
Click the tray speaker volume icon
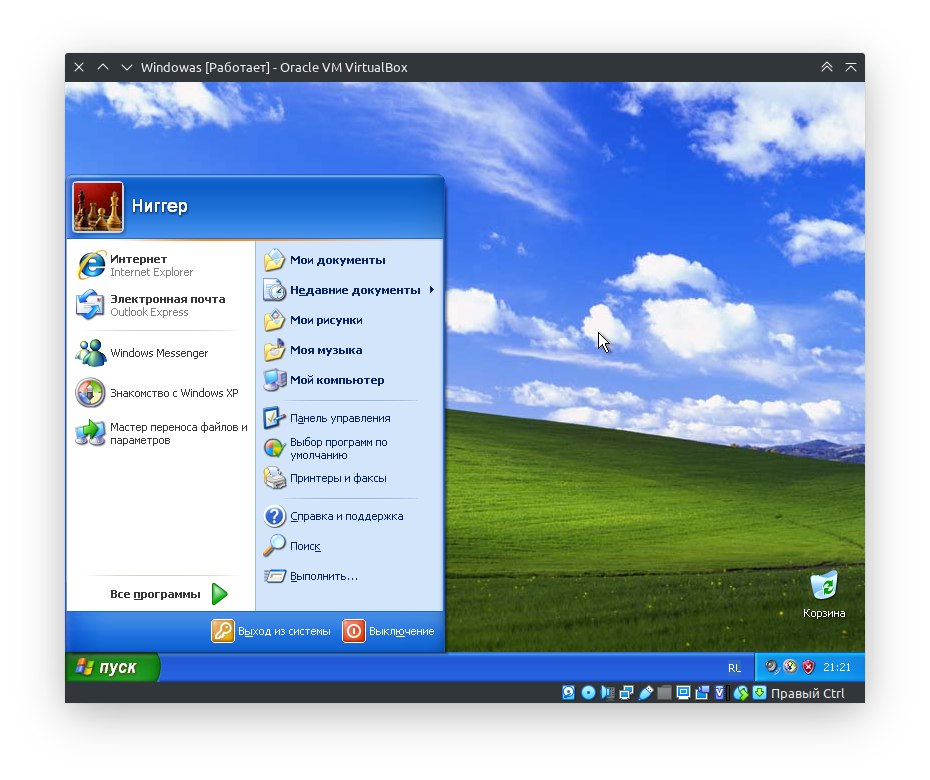[x=771, y=667]
